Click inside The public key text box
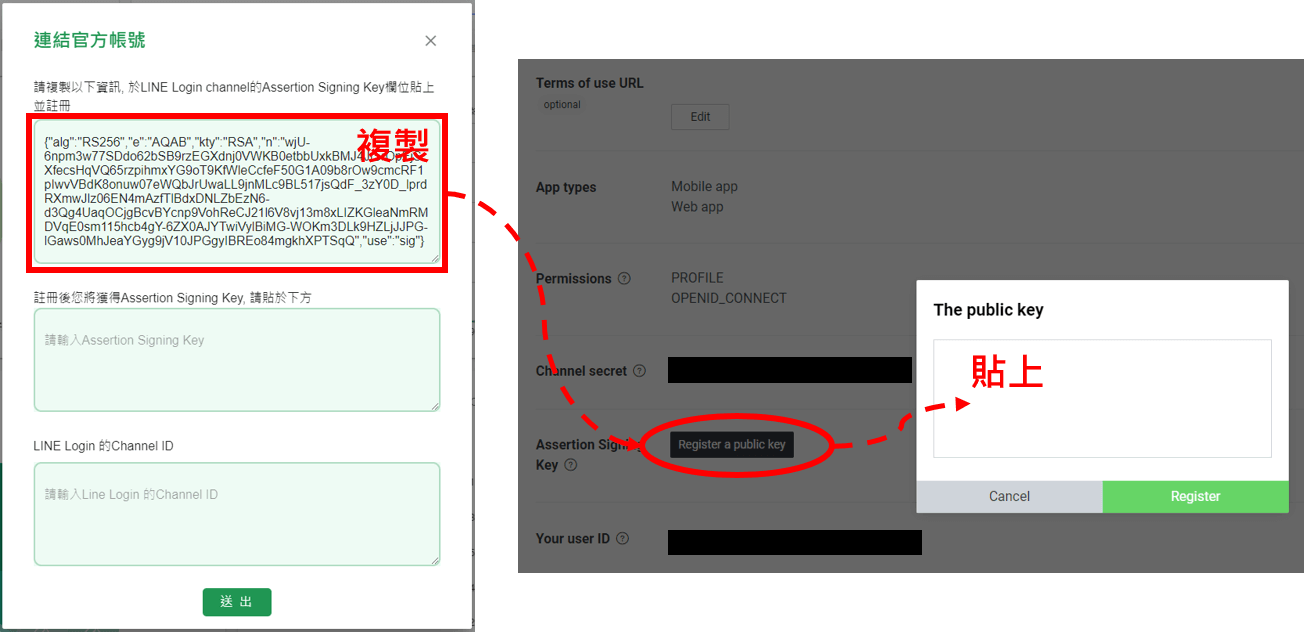Viewport: 1304px width, 632px height. [x=1102, y=398]
